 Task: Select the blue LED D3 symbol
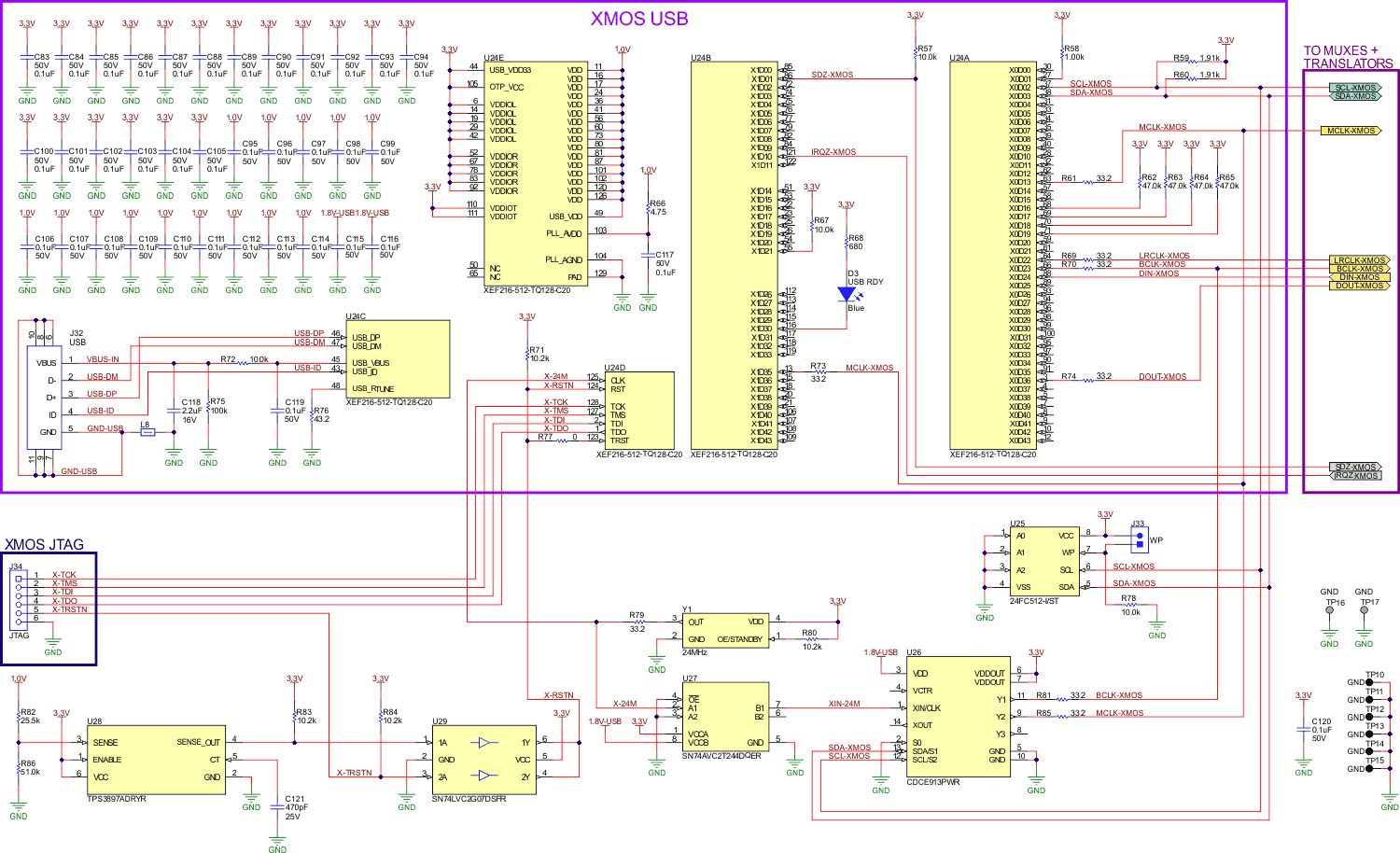click(847, 294)
